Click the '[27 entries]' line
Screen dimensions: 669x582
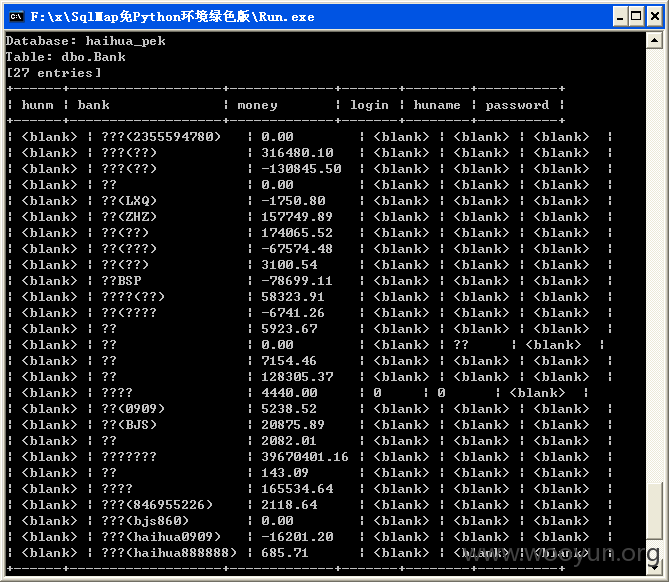(53, 73)
